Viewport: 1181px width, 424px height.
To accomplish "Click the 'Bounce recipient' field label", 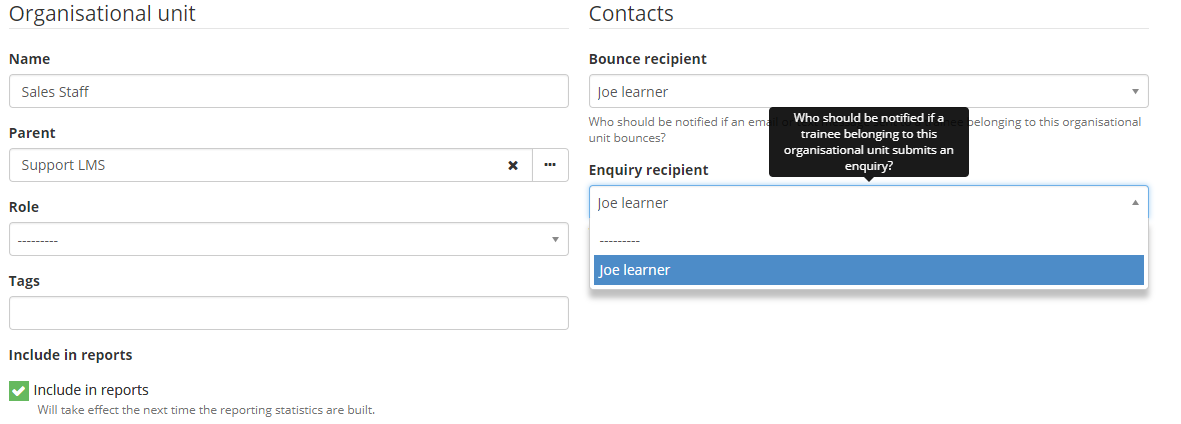I will pos(647,59).
